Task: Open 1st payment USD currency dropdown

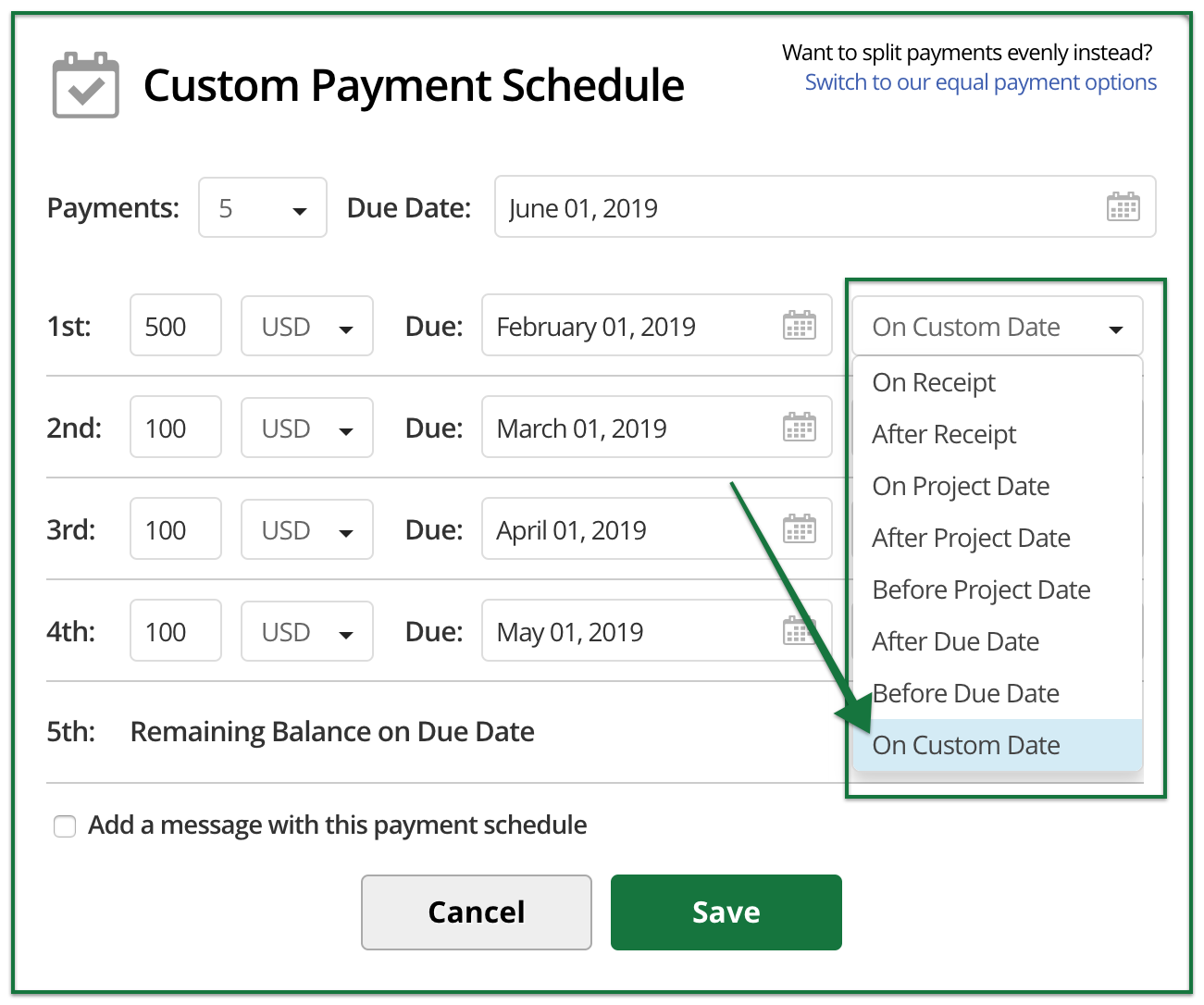Action: pos(307,327)
